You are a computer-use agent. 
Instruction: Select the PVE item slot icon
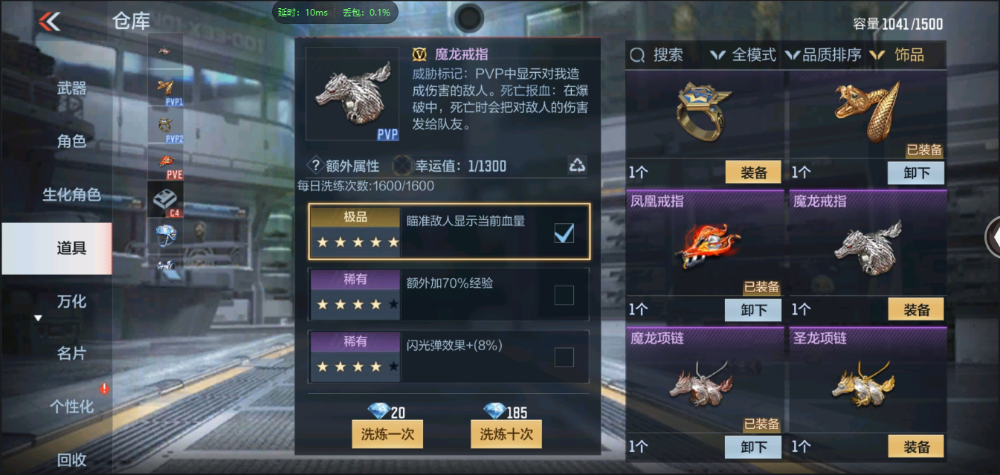click(x=166, y=163)
